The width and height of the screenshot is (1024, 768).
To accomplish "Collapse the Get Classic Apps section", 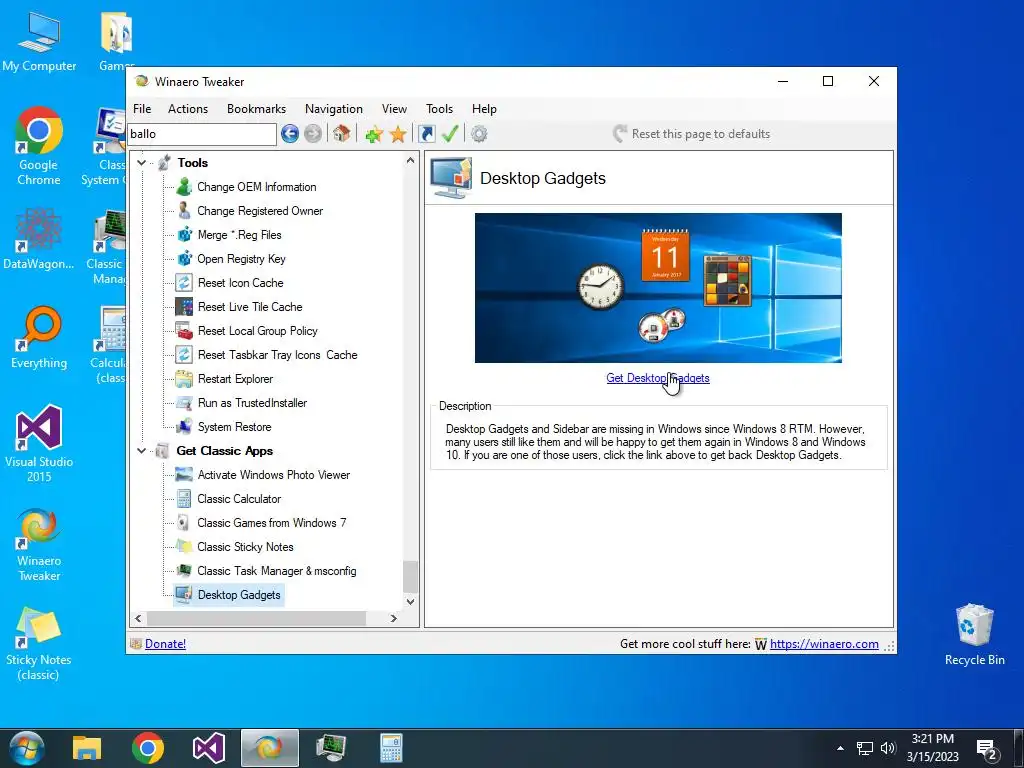I will tap(141, 451).
